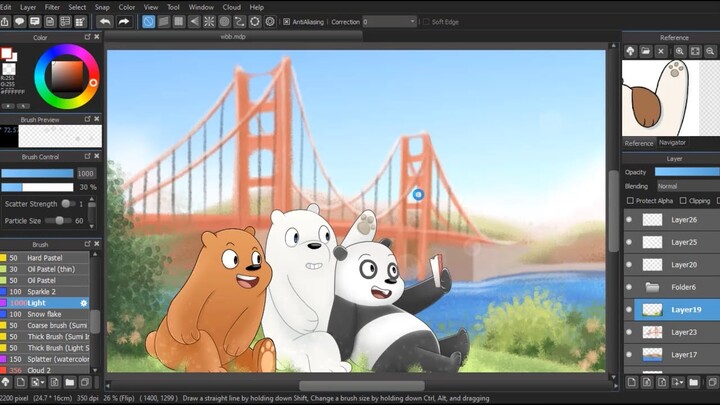Create new layer folder in Layer panel
This screenshot has width=720, height=405.
pyautogui.click(x=693, y=382)
